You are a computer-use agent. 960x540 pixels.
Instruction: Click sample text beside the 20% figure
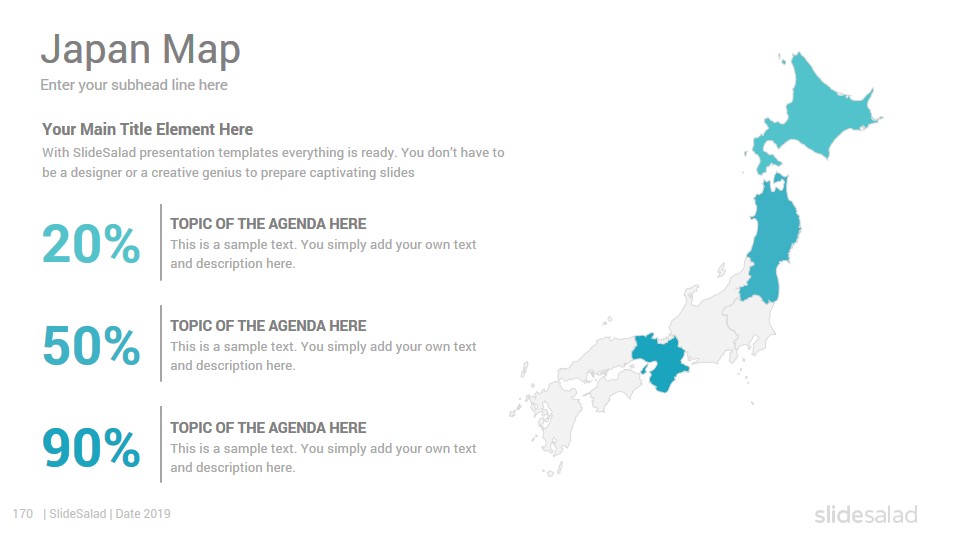pos(323,254)
